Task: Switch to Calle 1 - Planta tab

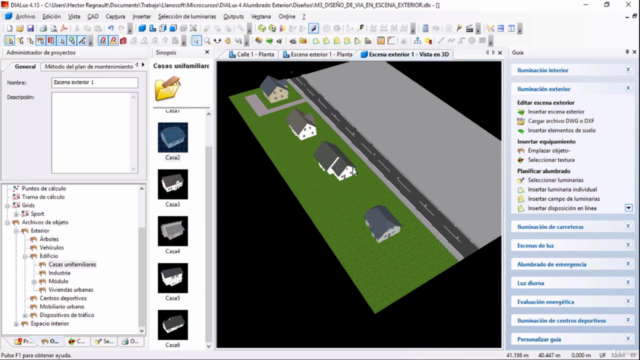Action: pyautogui.click(x=251, y=54)
